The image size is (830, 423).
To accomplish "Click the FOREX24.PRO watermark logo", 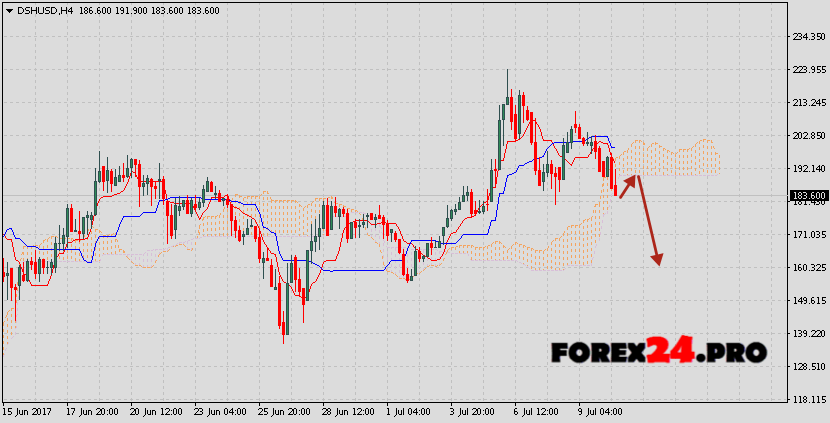I will point(659,351).
